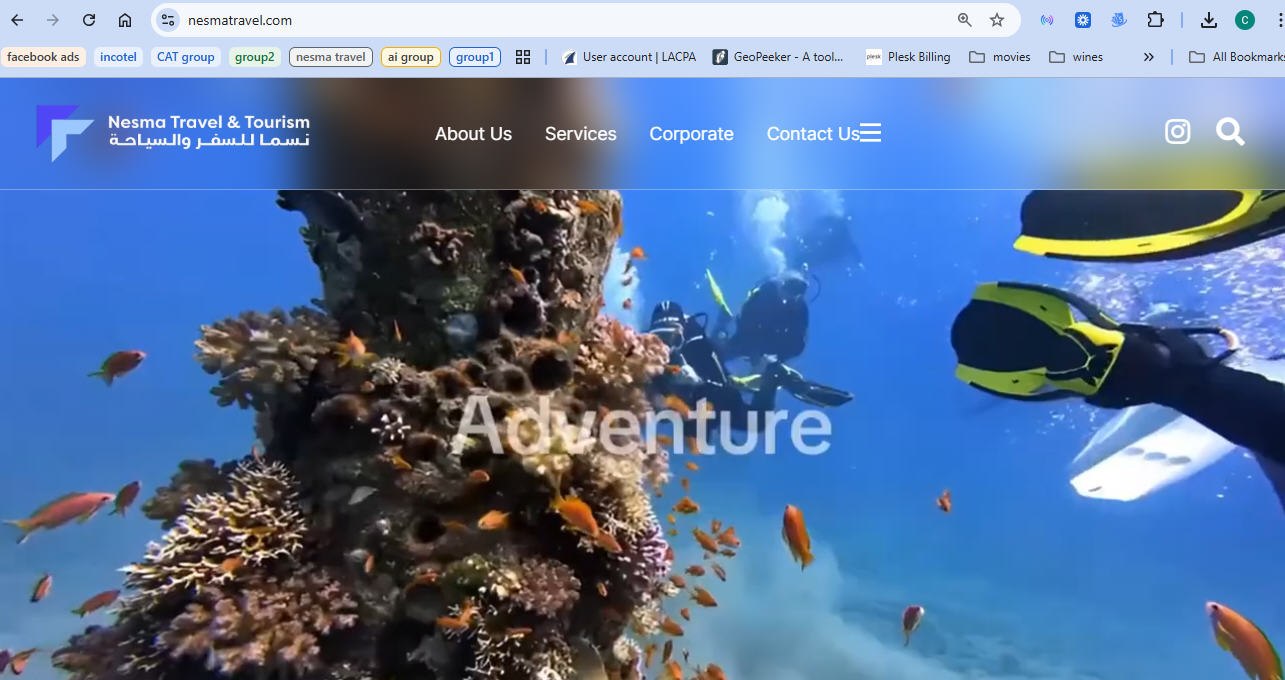Viewport: 1285px width, 680px height.
Task: Open the Chrome Extensions puzzle icon
Action: (x=1155, y=20)
